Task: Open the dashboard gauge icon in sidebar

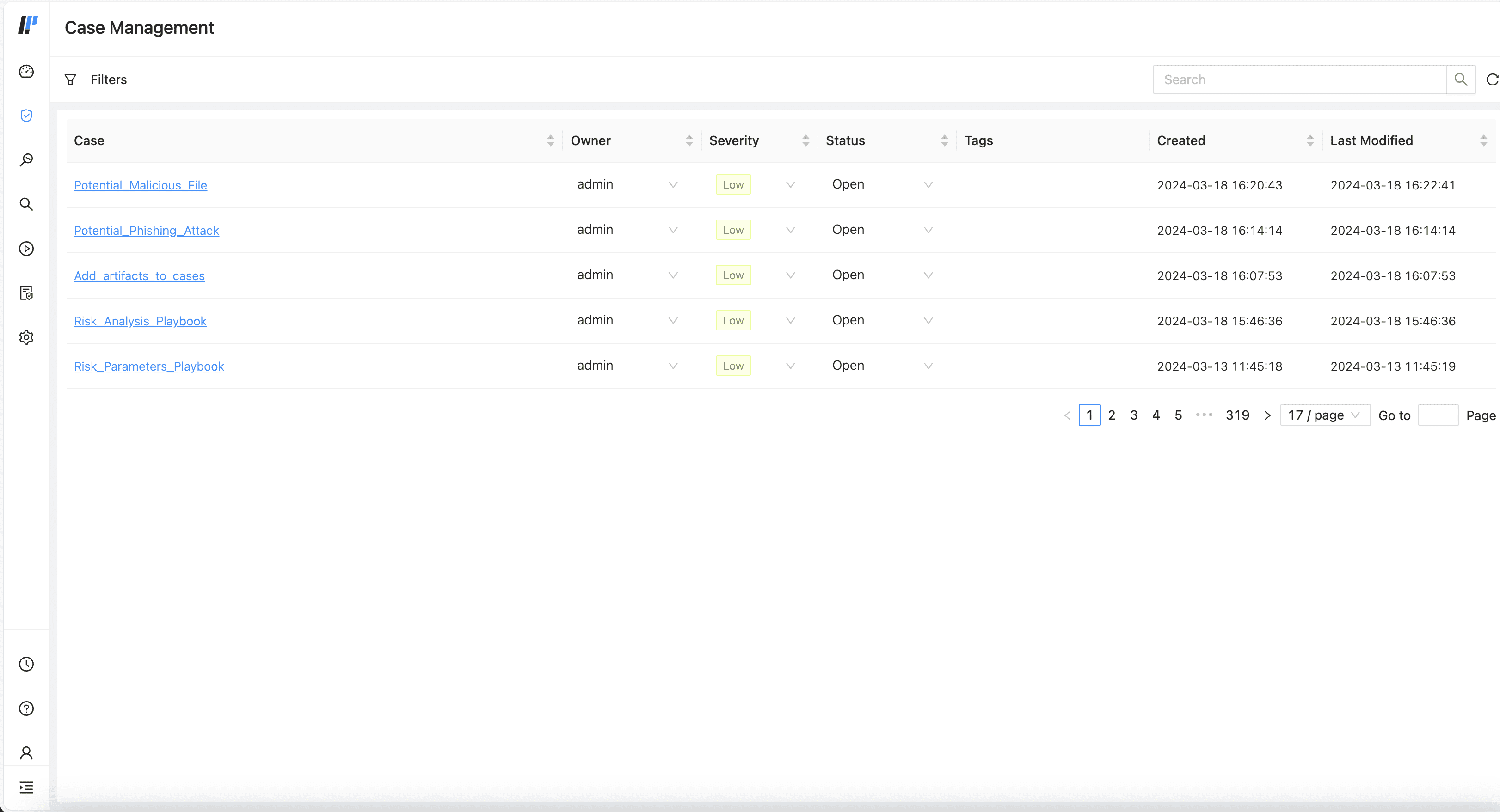Action: click(26, 72)
